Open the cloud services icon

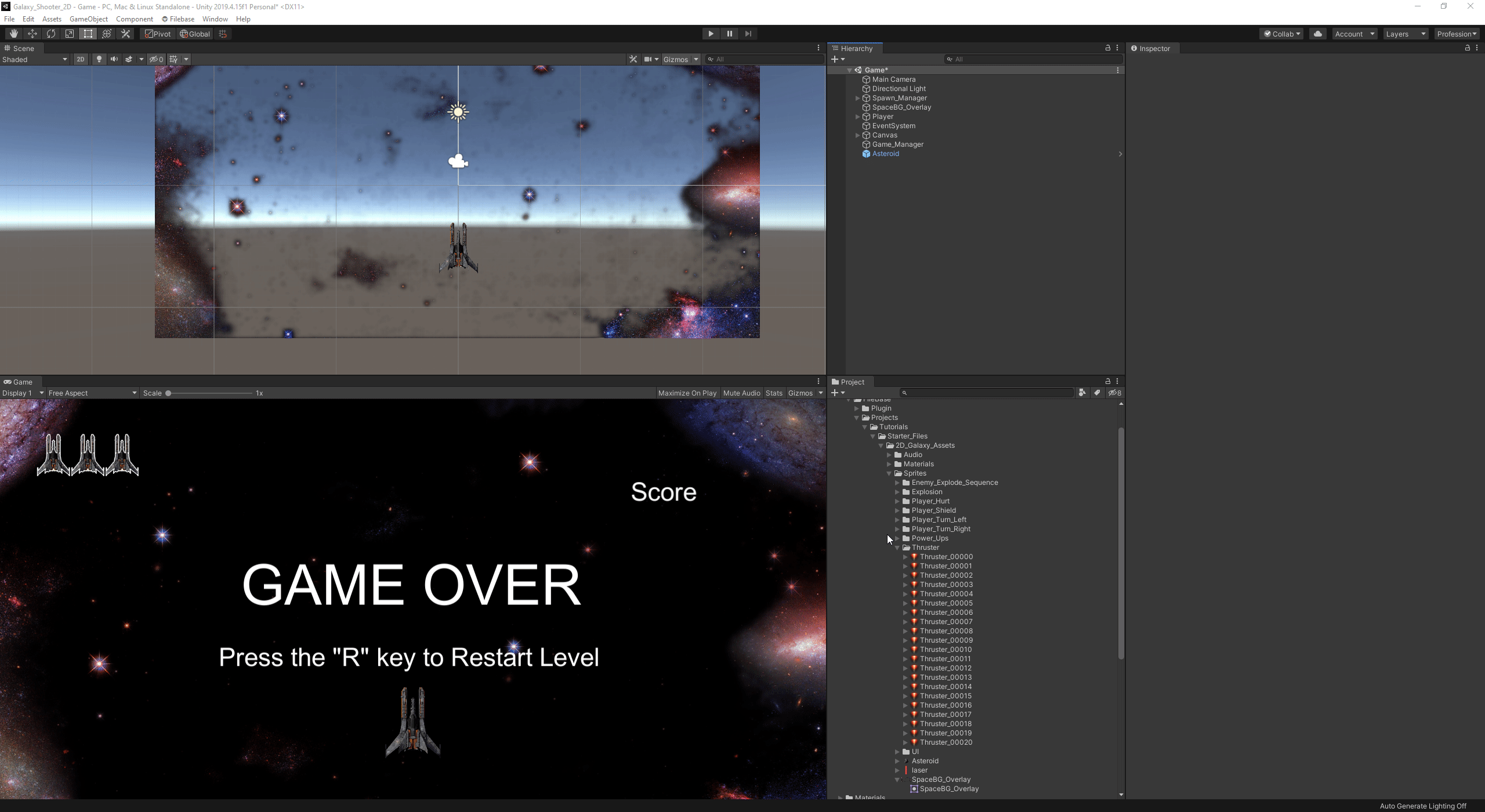coord(1317,34)
